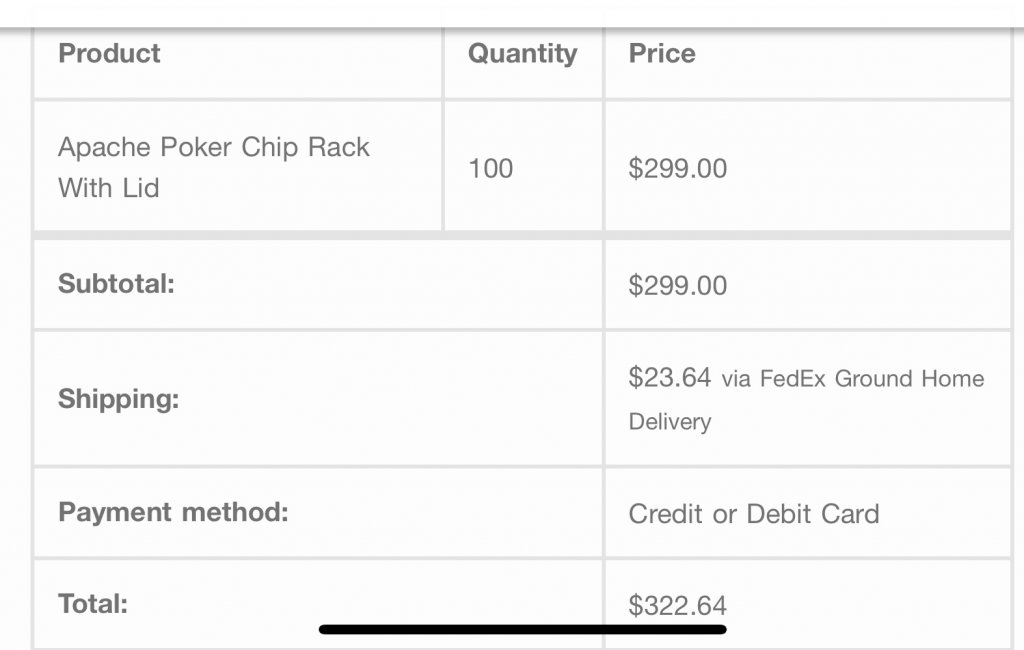
Task: Click the Price column header
Action: click(662, 54)
